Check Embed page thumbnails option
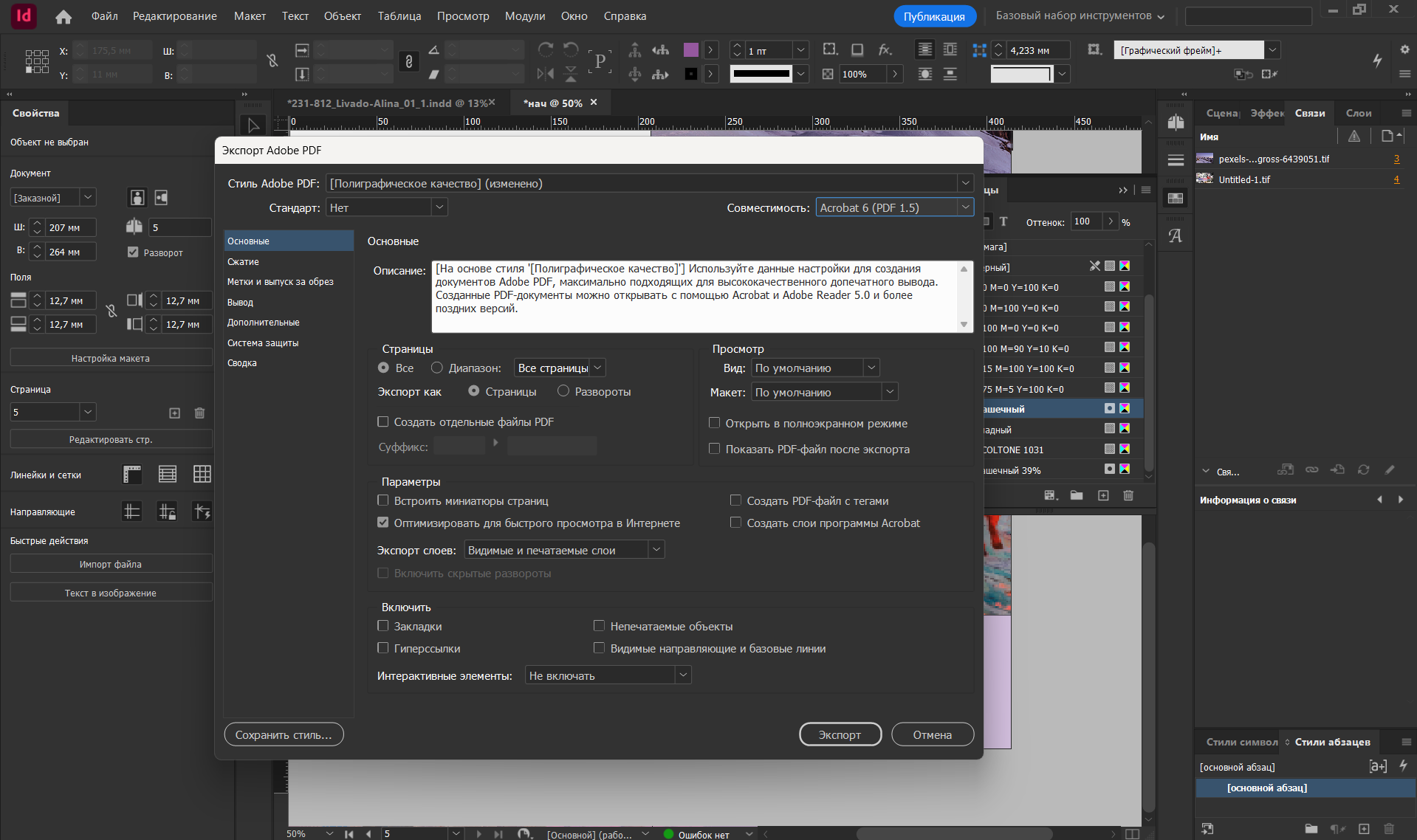Viewport: 1417px width, 840px height. (x=383, y=500)
